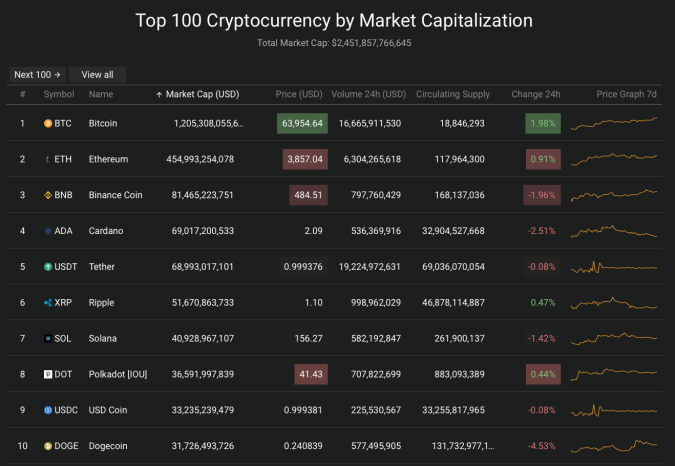Click Ethereum market cap 454,993,254,078
This screenshot has height=466, width=675.
(x=200, y=159)
